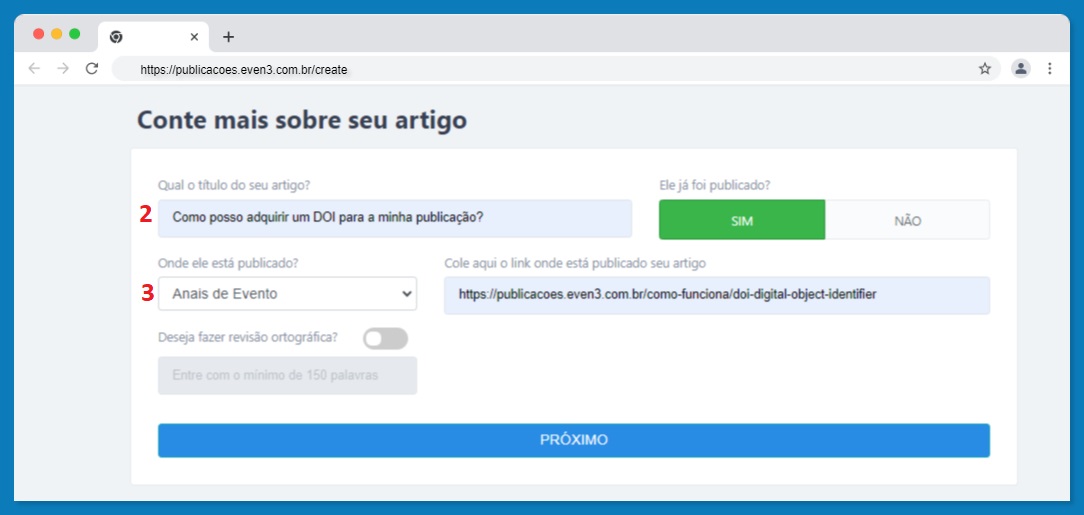1084x515 pixels.
Task: Open the Anais de Evento dropdown
Action: (x=287, y=294)
